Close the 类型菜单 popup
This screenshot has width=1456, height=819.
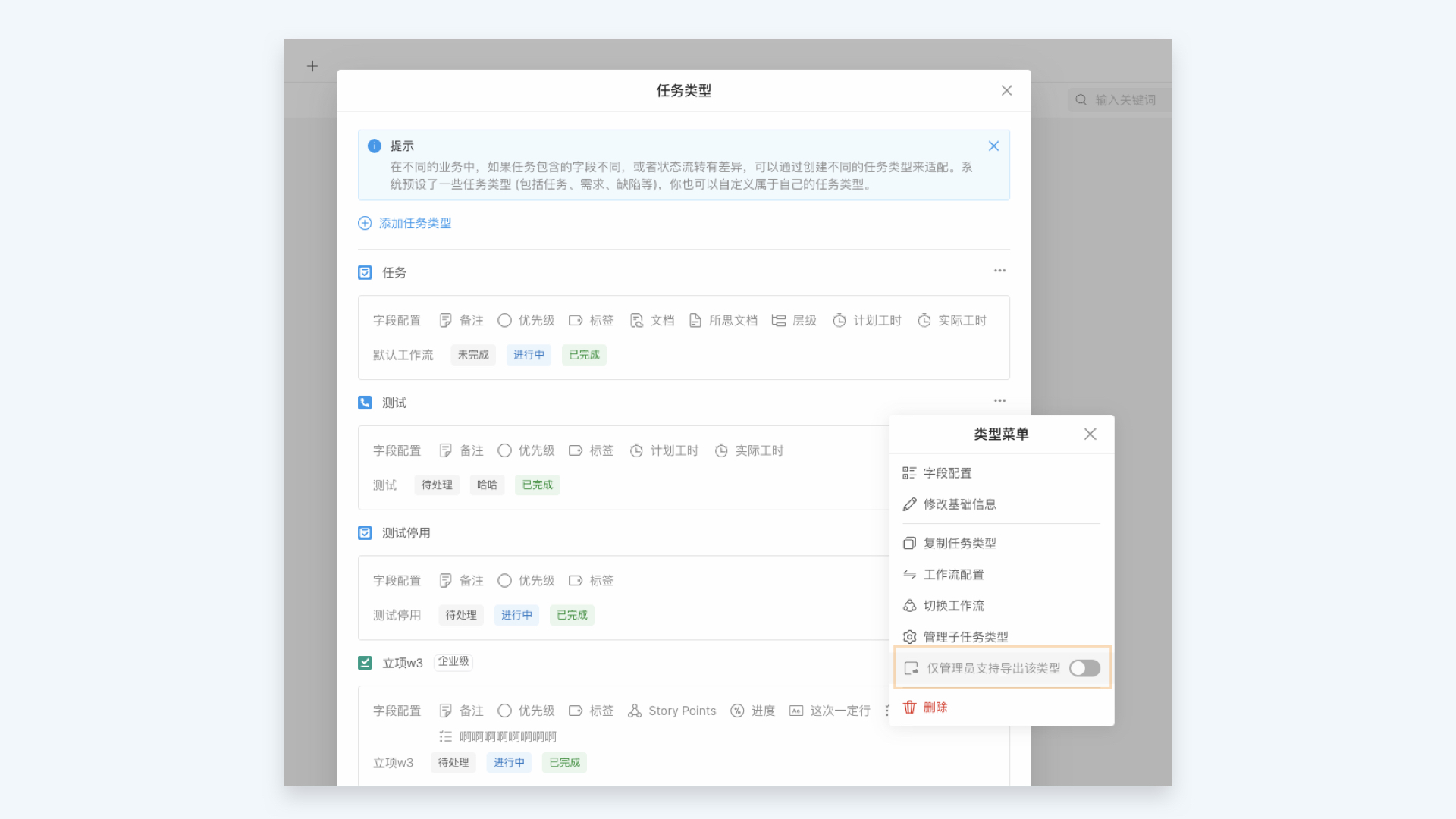(1090, 434)
